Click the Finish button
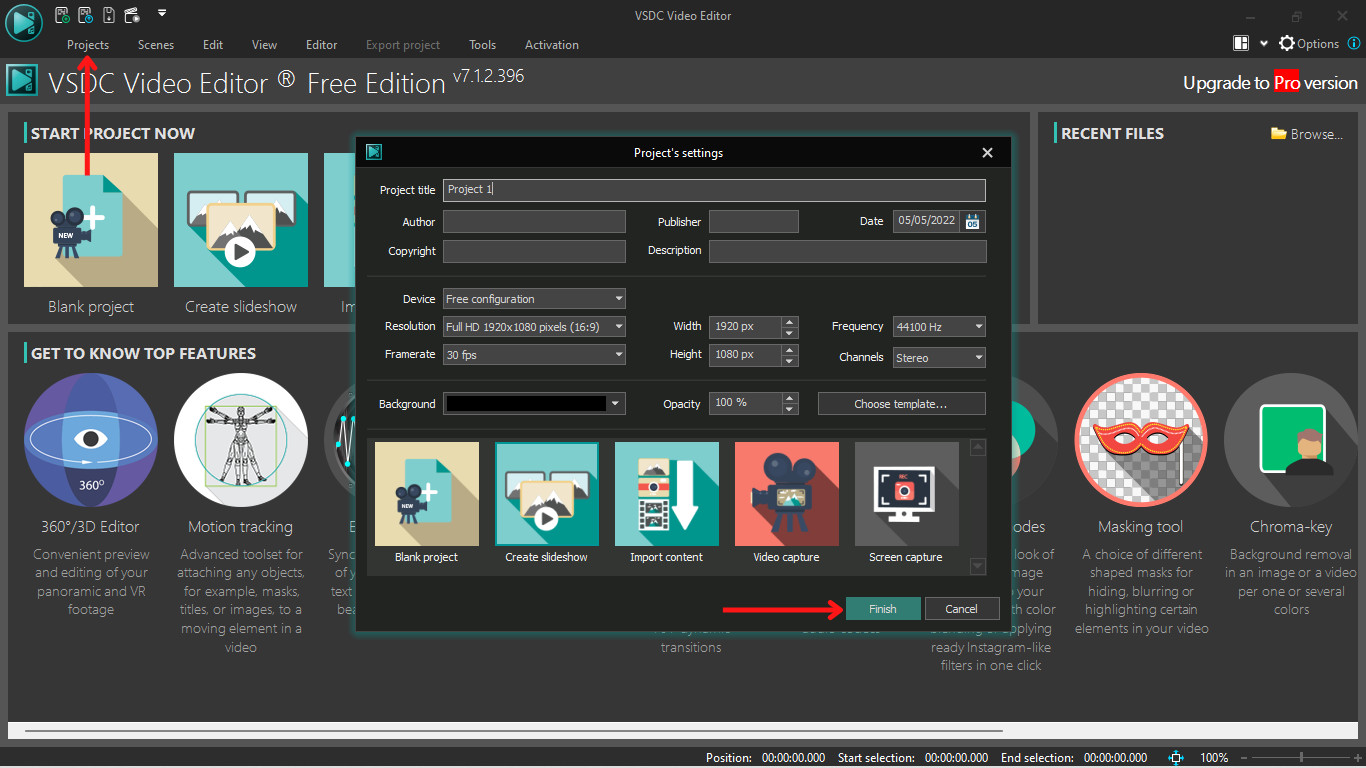 click(x=883, y=609)
